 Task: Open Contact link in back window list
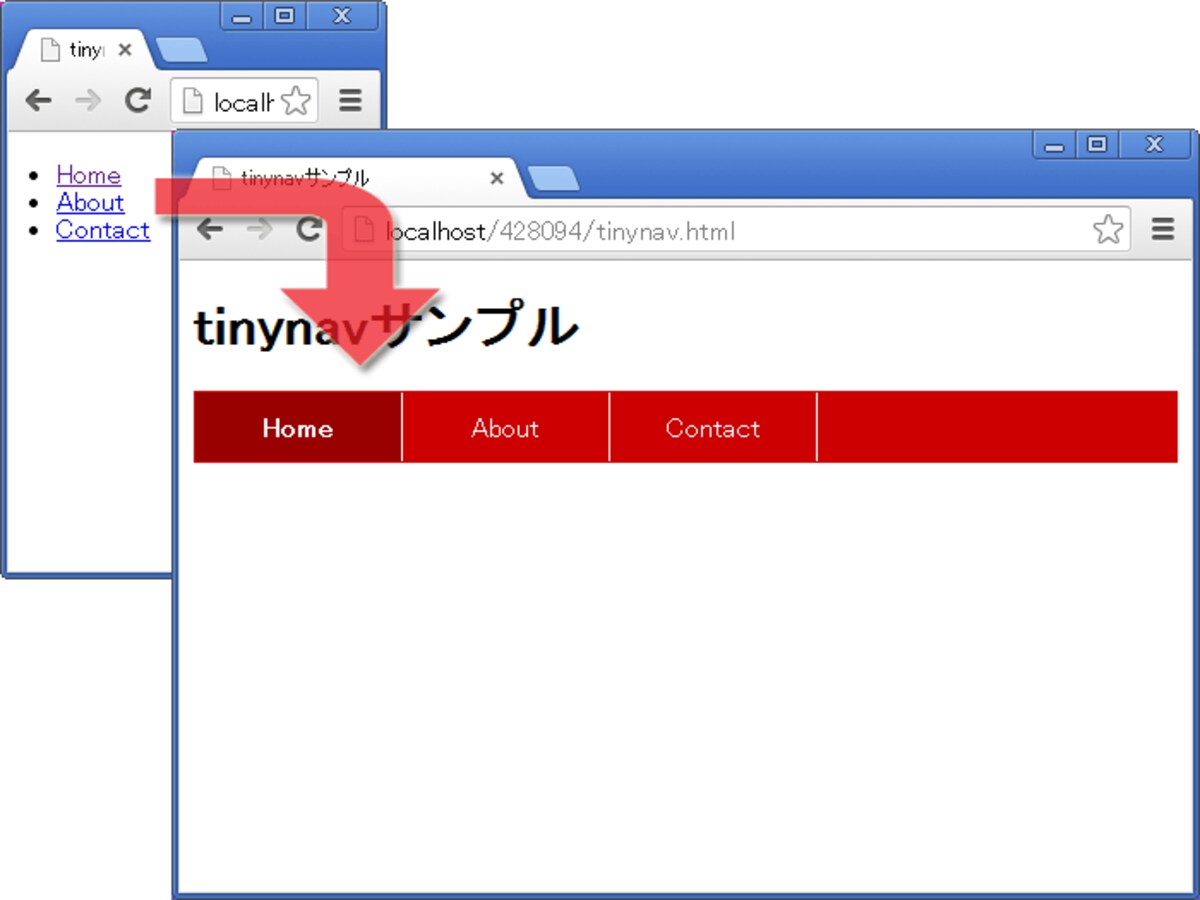[x=103, y=230]
